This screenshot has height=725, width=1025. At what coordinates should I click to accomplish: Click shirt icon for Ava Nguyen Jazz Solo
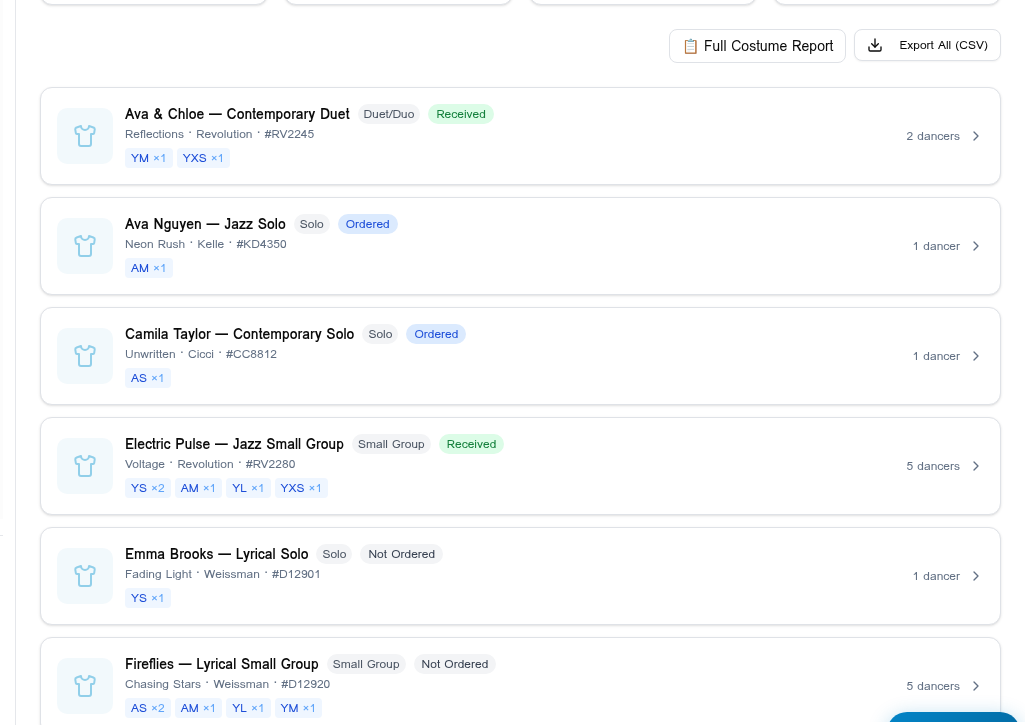(85, 246)
